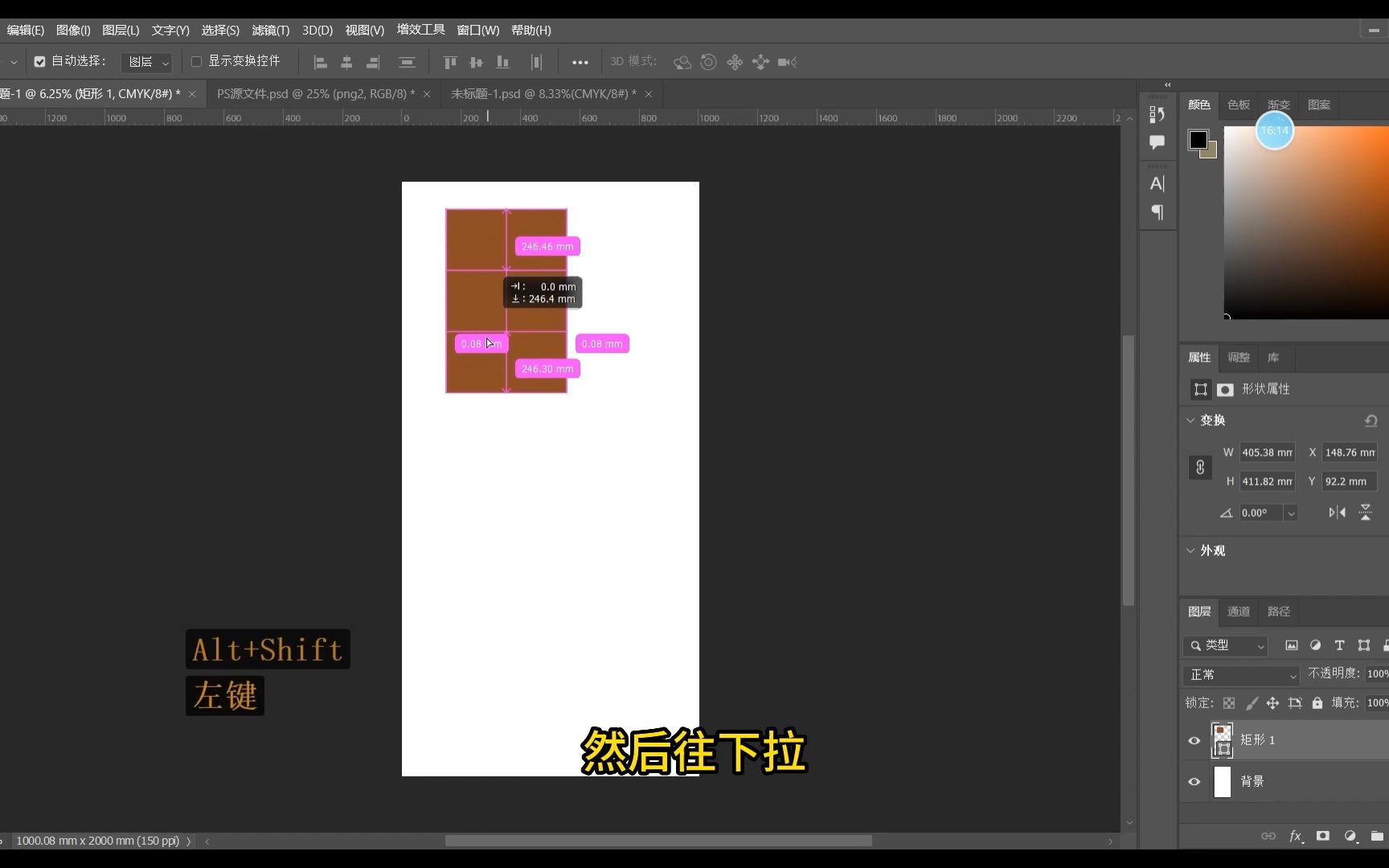
Task: Create new group folder icon
Action: click(x=1378, y=836)
